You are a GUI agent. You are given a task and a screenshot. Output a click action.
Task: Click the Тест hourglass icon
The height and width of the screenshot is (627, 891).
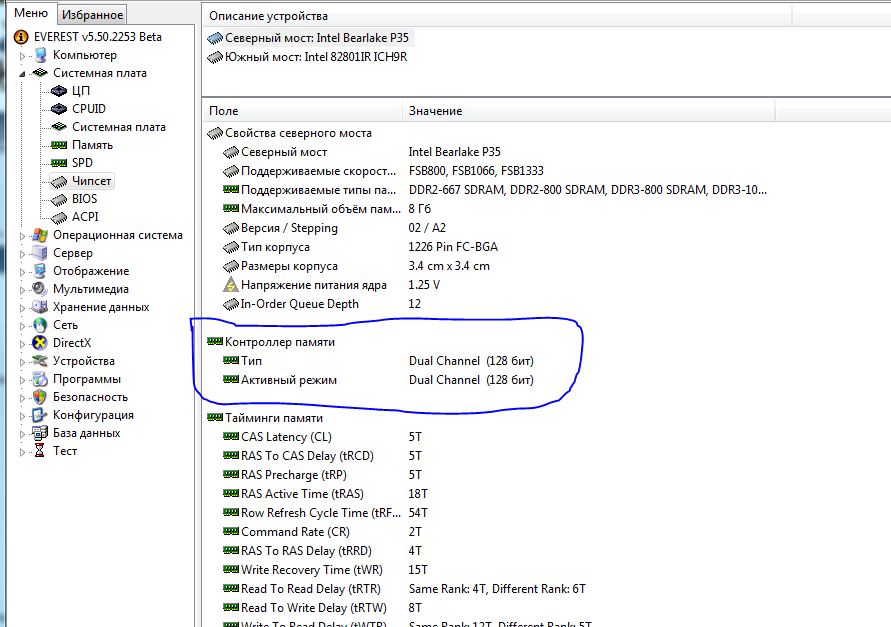[x=40, y=451]
